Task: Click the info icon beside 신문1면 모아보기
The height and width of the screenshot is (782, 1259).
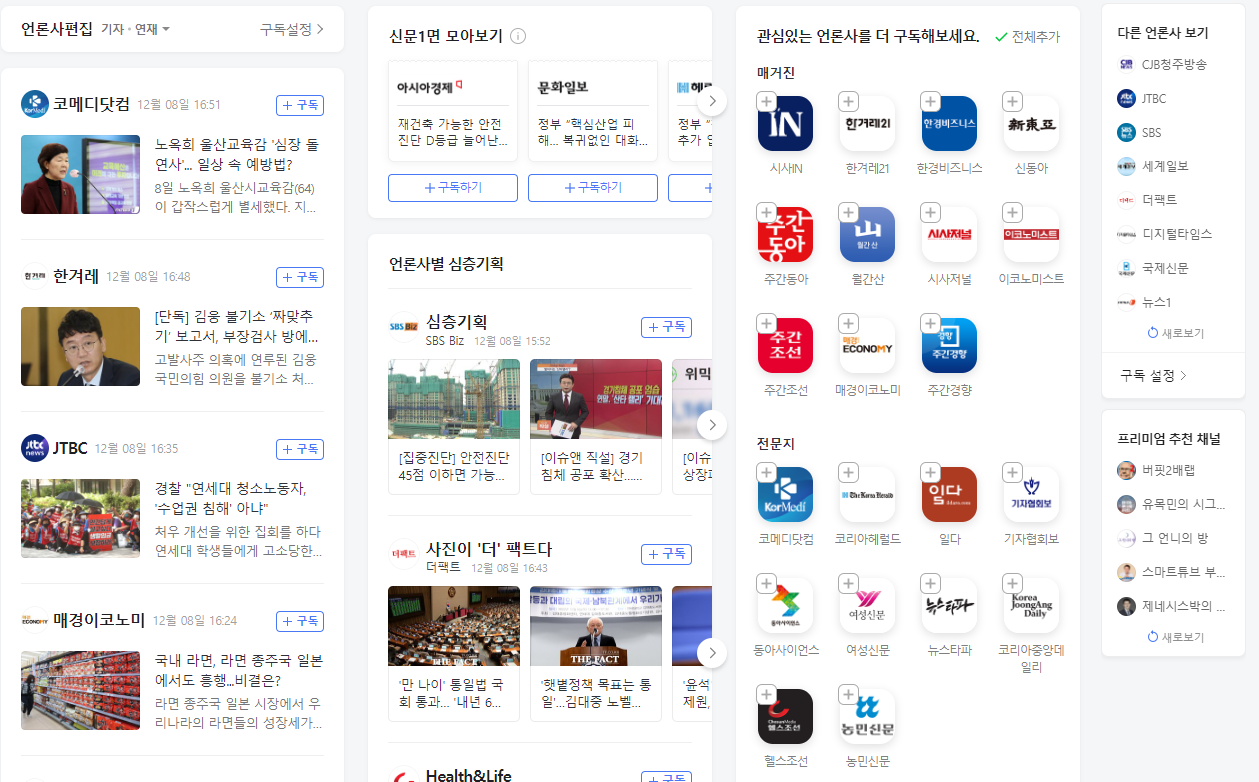Action: [x=518, y=36]
